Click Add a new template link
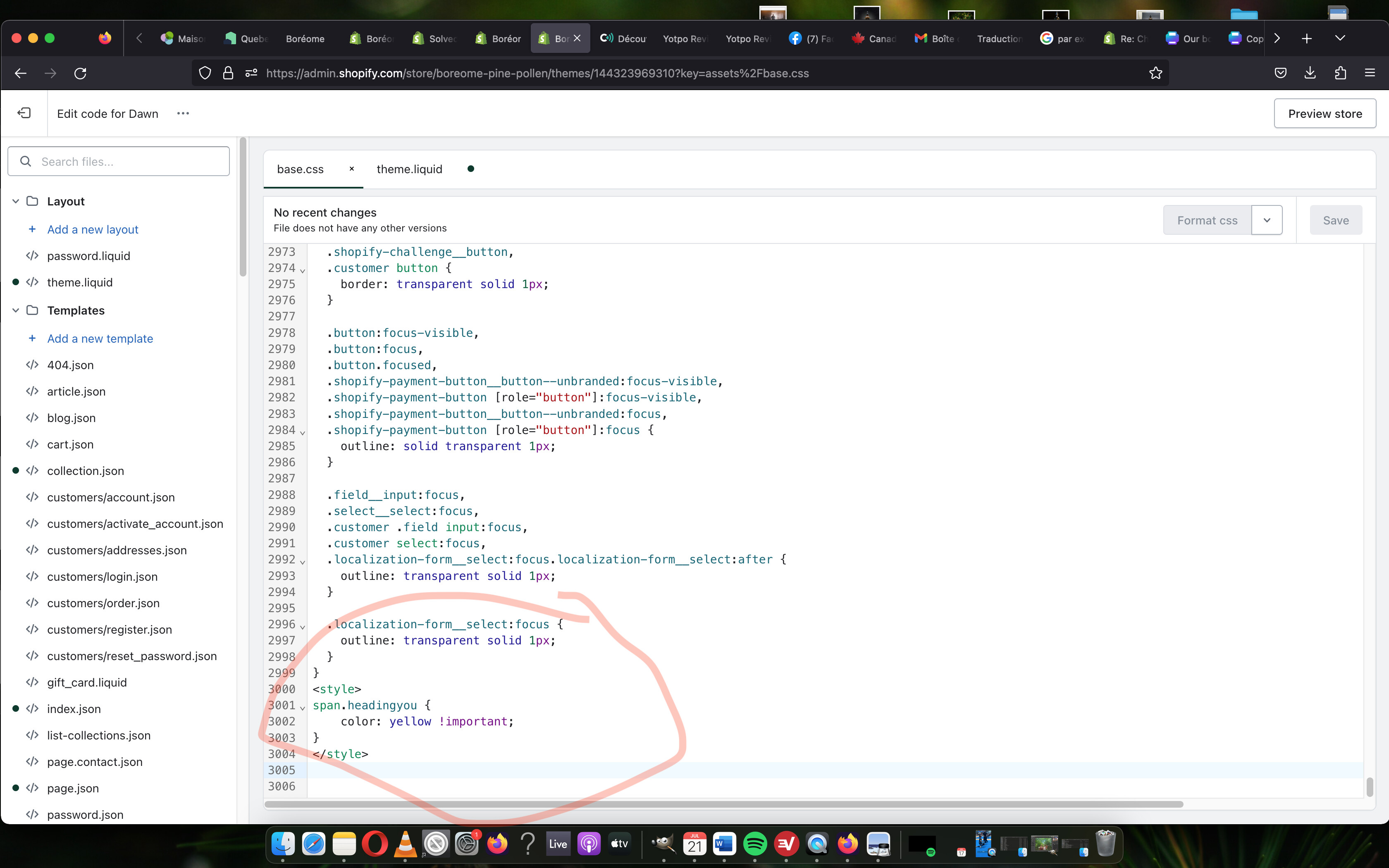The image size is (1389, 868). tap(100, 339)
